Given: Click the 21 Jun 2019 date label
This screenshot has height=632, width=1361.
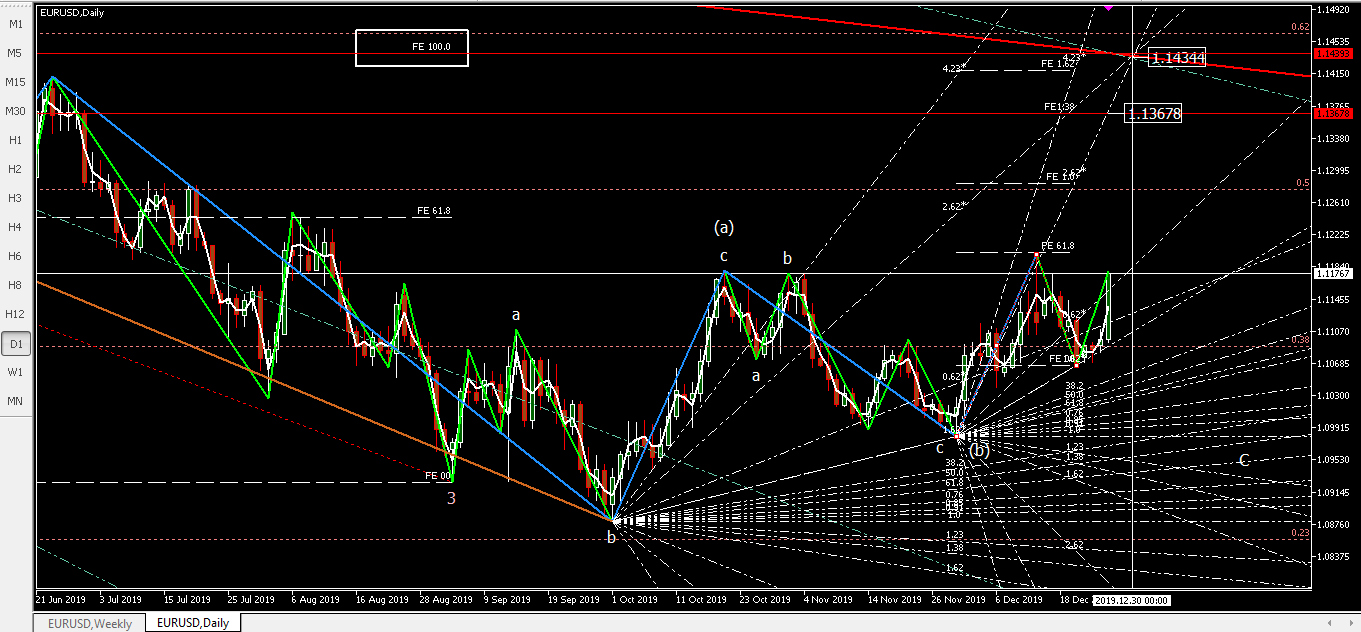Looking at the screenshot, I should click(61, 600).
